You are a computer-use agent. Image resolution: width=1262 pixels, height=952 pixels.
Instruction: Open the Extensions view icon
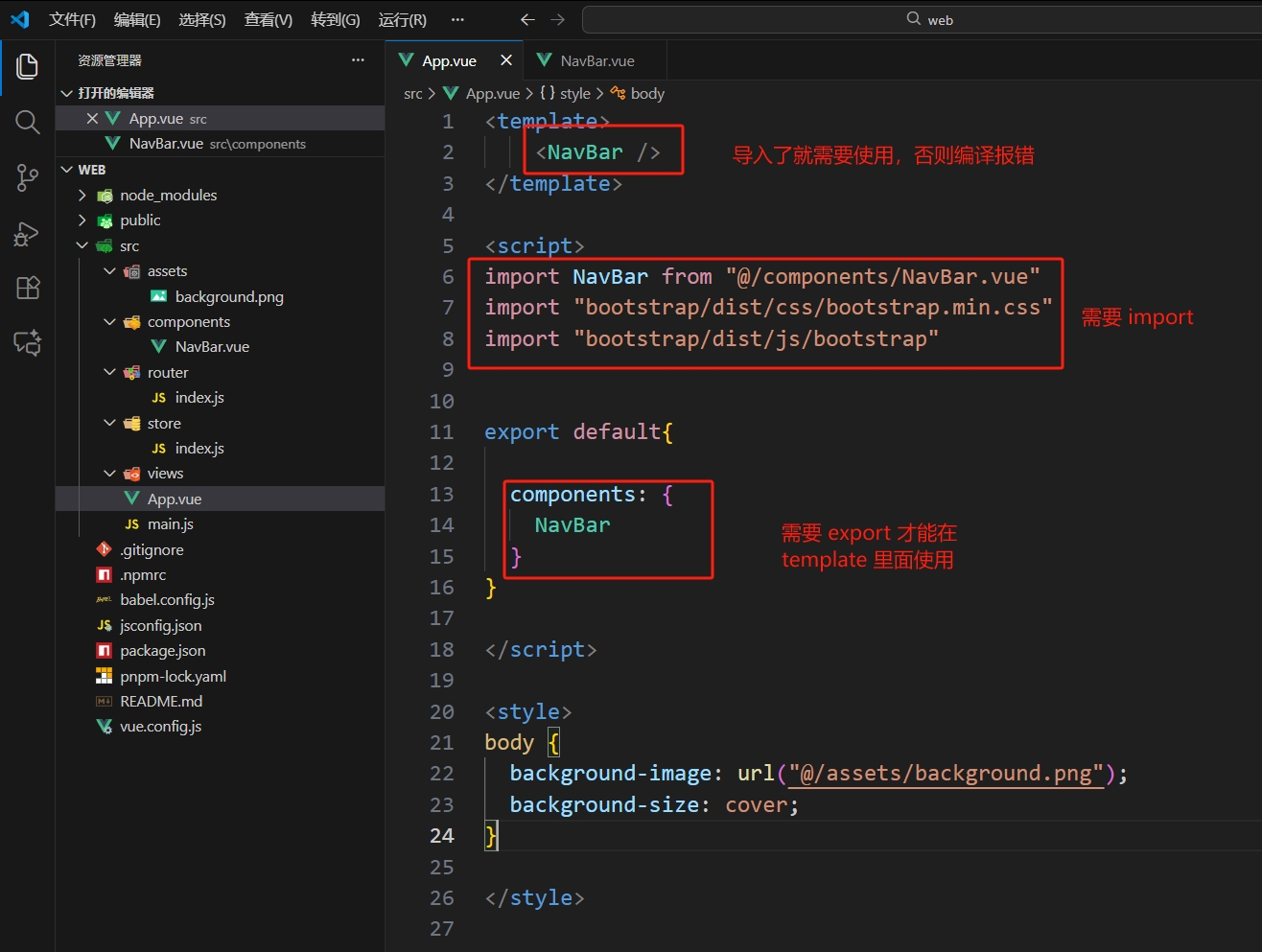27,288
